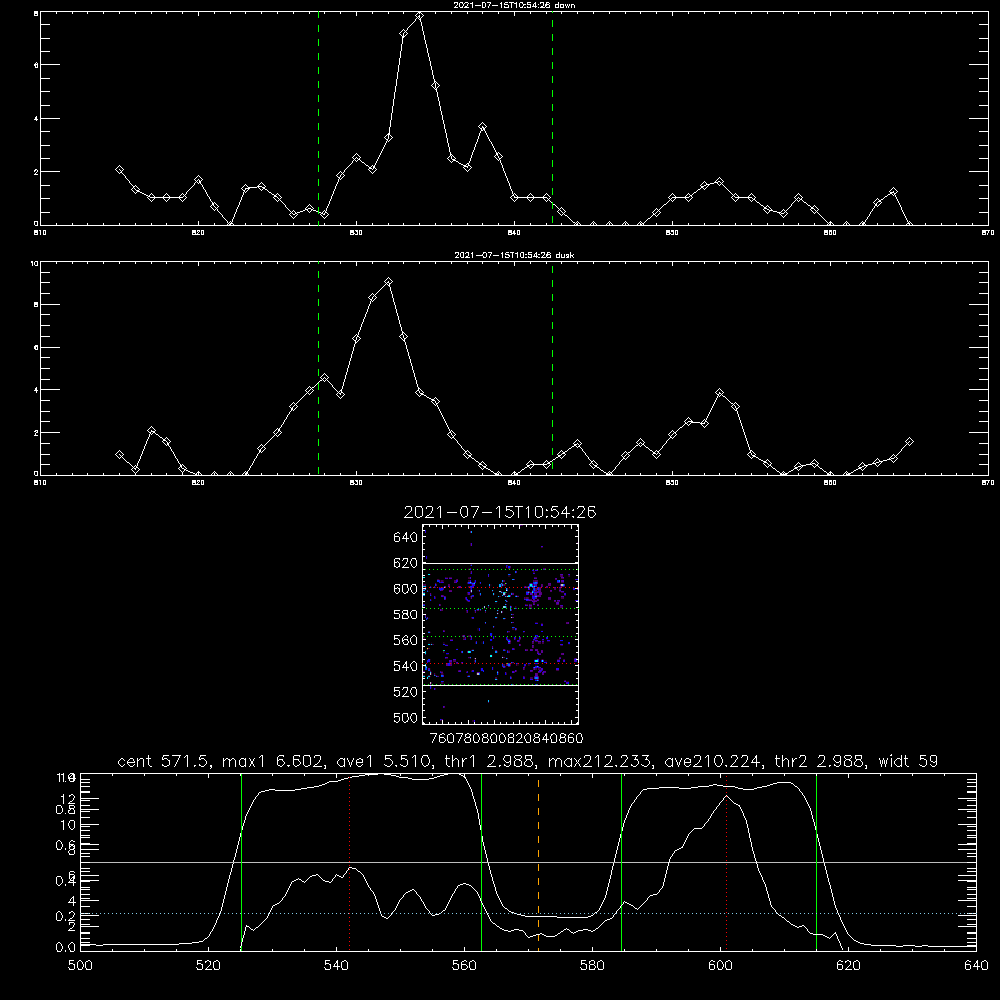Click bottom plot x-axis label "640"

point(976,966)
